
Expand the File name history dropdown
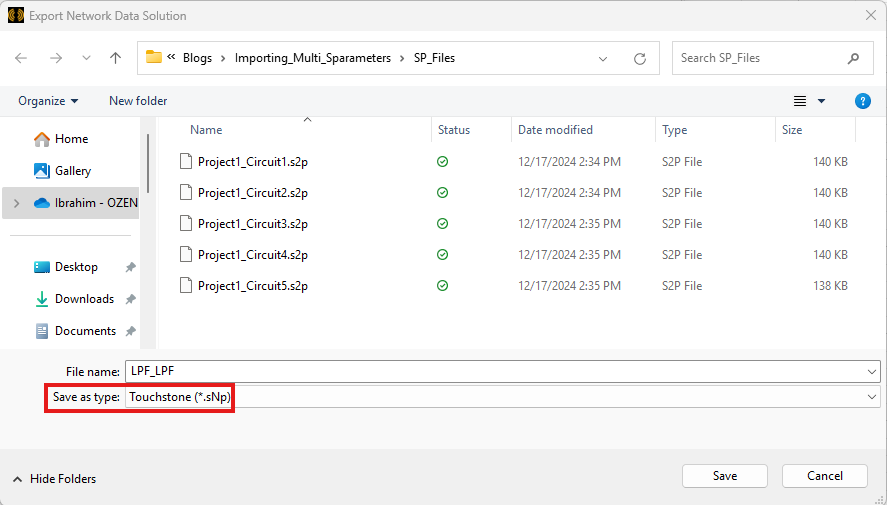873,371
